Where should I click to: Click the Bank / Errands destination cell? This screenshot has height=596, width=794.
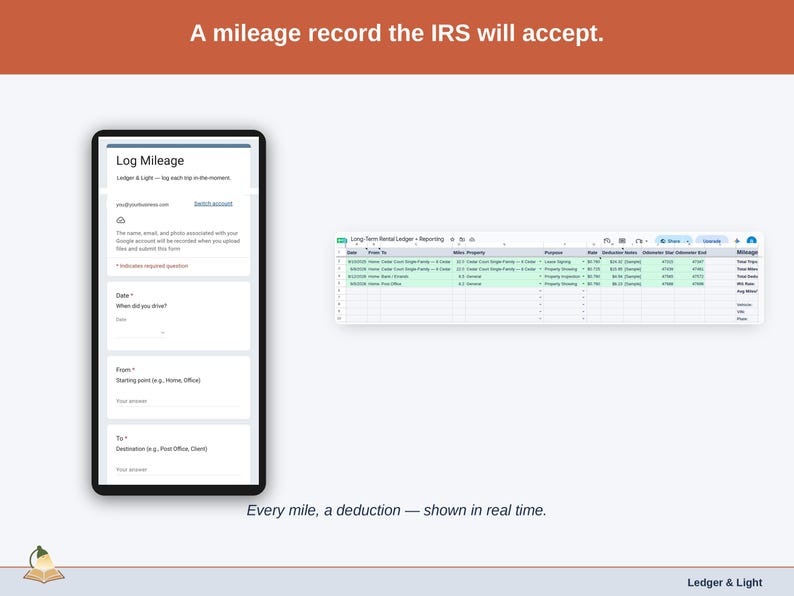(x=416, y=276)
